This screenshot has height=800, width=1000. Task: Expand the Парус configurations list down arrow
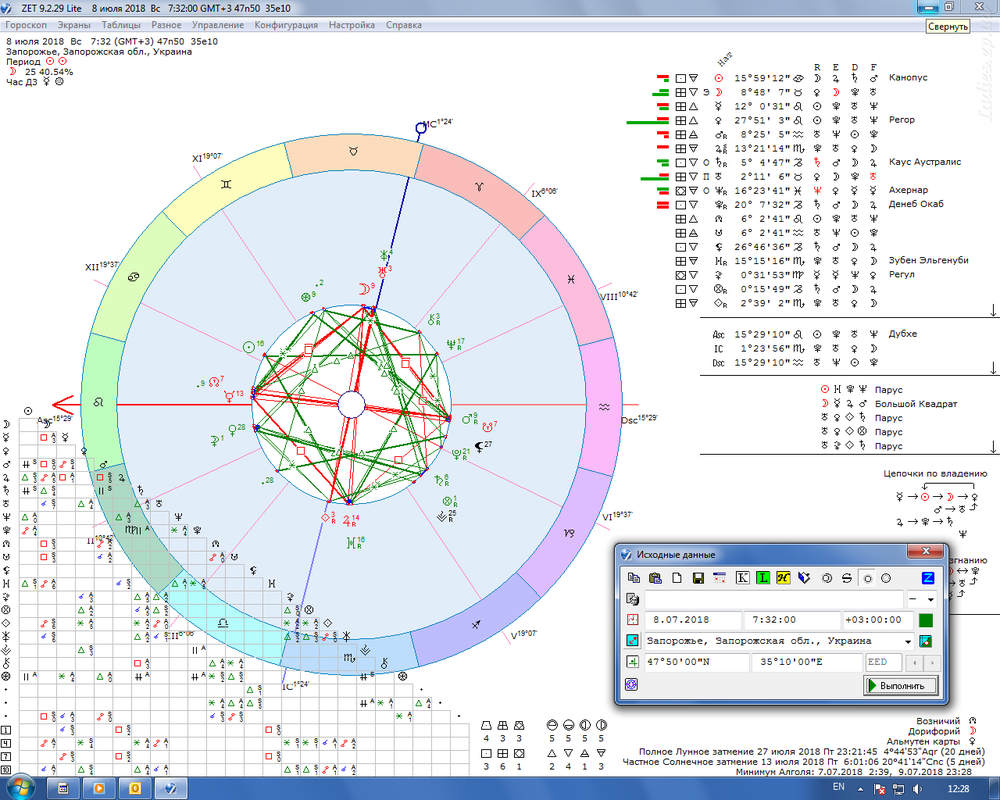click(x=993, y=448)
